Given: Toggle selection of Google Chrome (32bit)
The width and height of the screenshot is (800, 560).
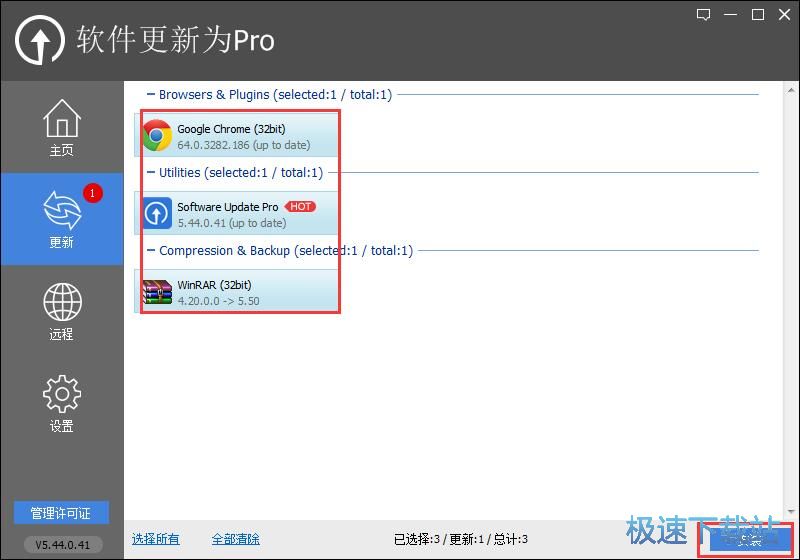Looking at the screenshot, I should pos(236,135).
